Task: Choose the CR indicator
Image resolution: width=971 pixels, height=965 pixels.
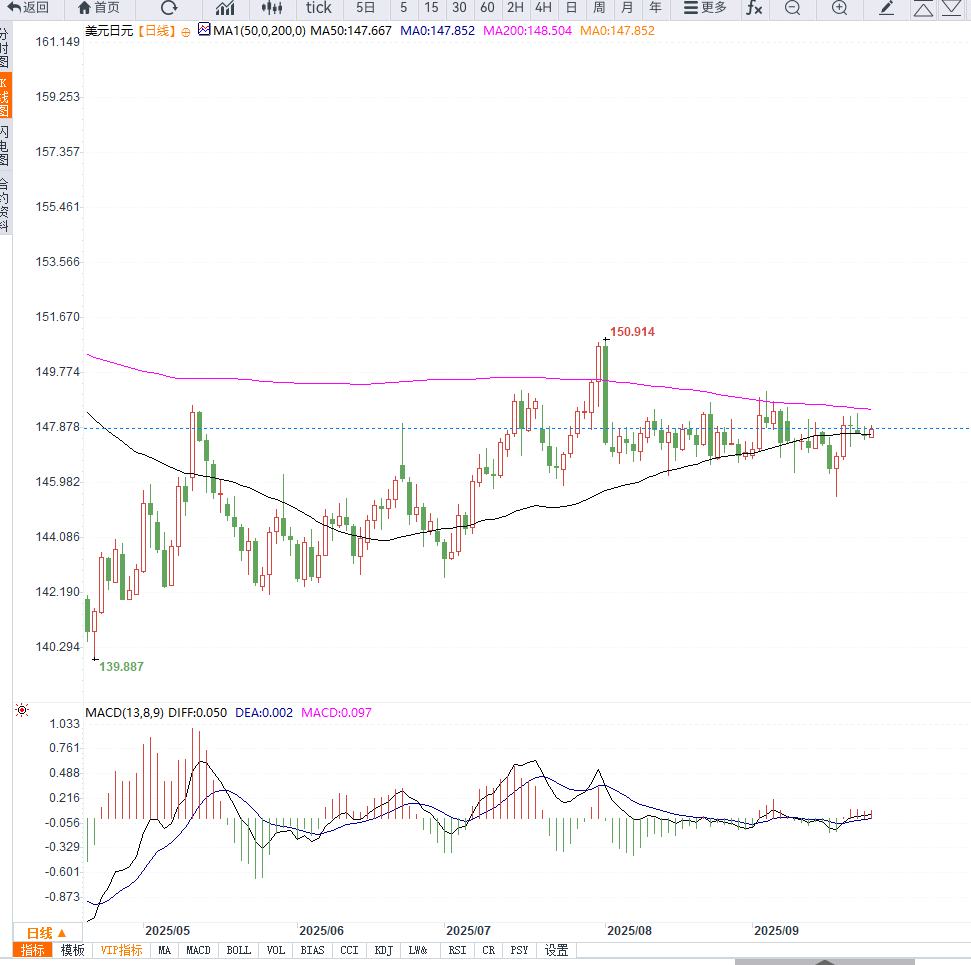Action: pyautogui.click(x=489, y=950)
